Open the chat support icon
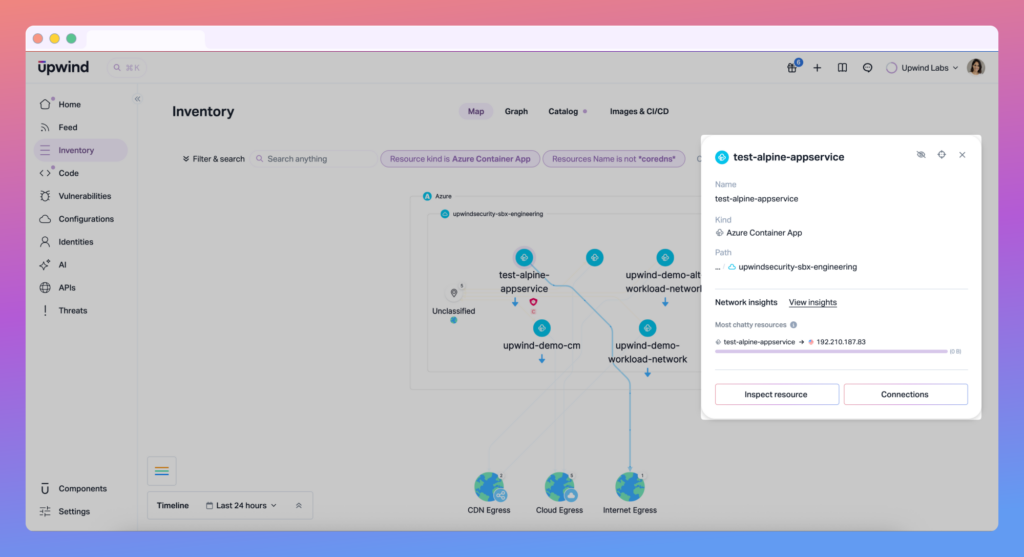 867,67
